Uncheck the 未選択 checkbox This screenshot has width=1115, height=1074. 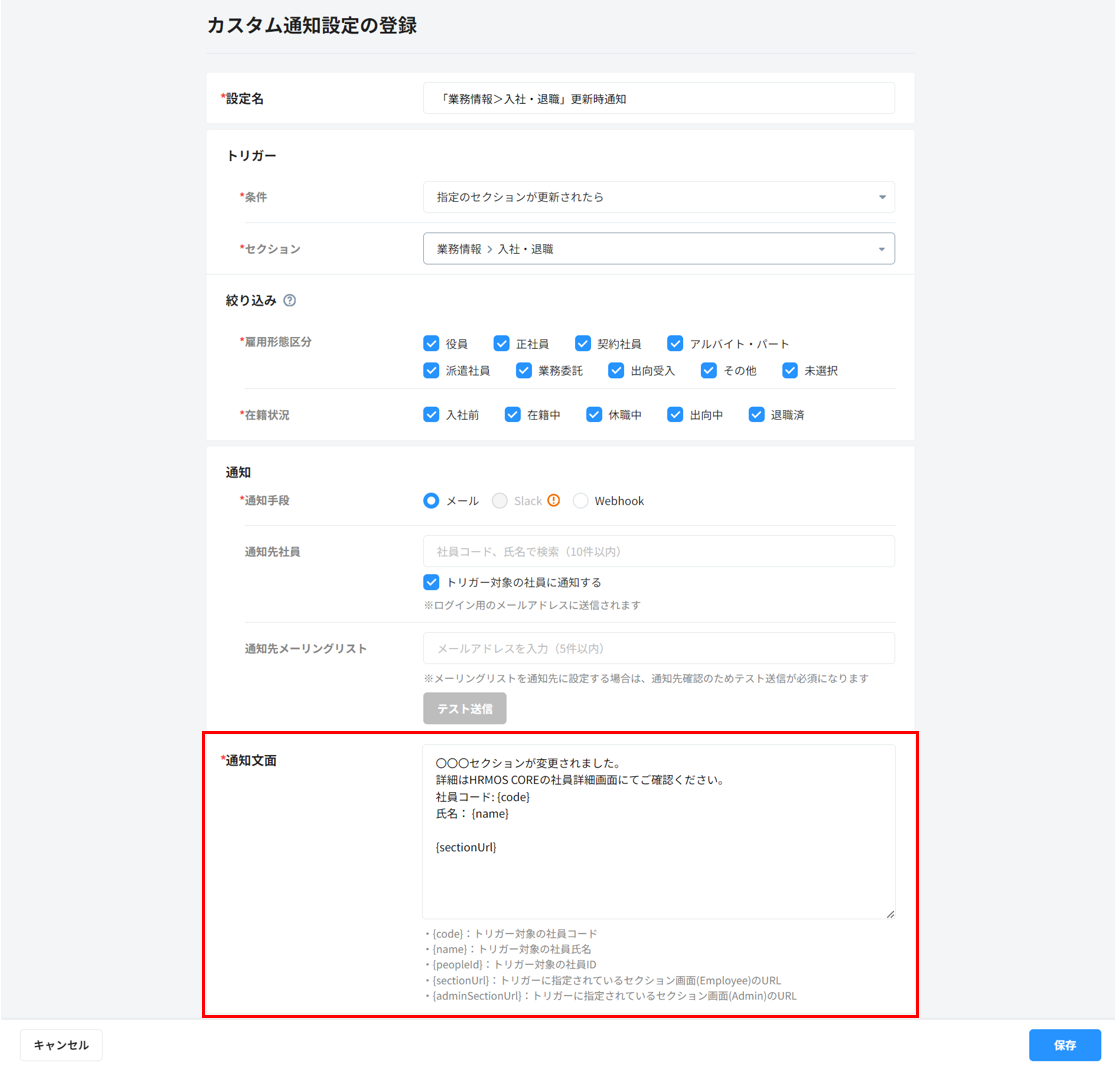790,371
